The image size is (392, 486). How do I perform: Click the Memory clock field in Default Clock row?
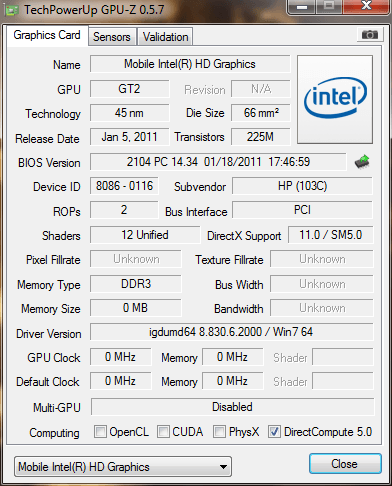(x=232, y=381)
